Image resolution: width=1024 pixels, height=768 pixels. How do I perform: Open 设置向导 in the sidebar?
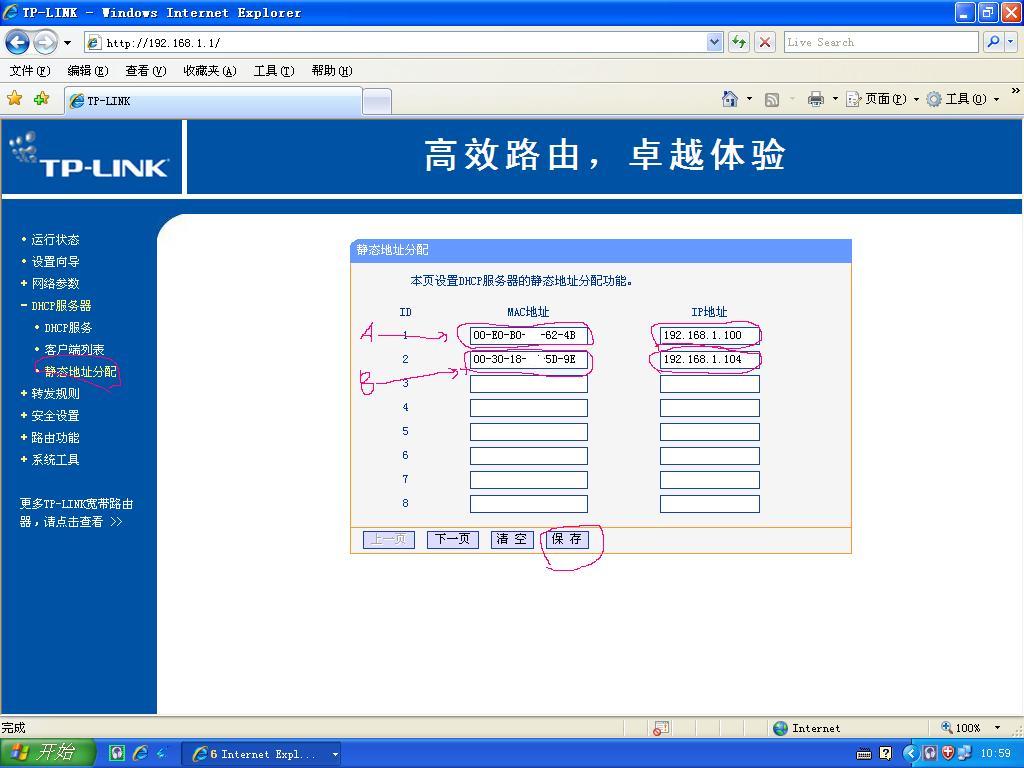[55, 261]
